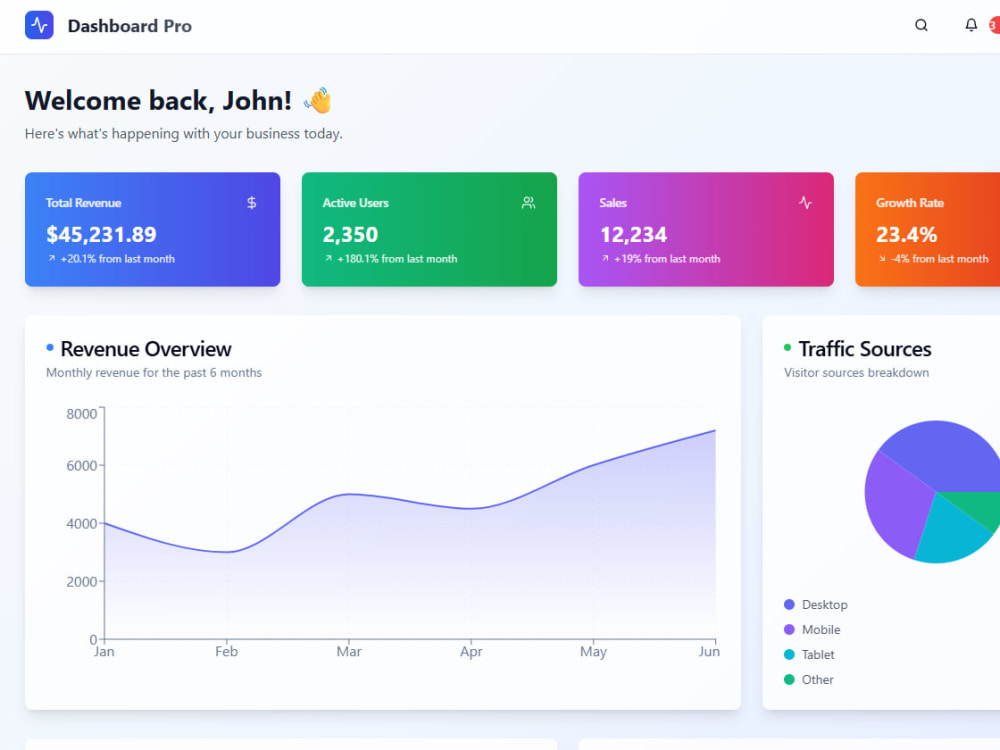The width and height of the screenshot is (1000, 750).
Task: Click the Traffic Sources heading
Action: tap(865, 349)
